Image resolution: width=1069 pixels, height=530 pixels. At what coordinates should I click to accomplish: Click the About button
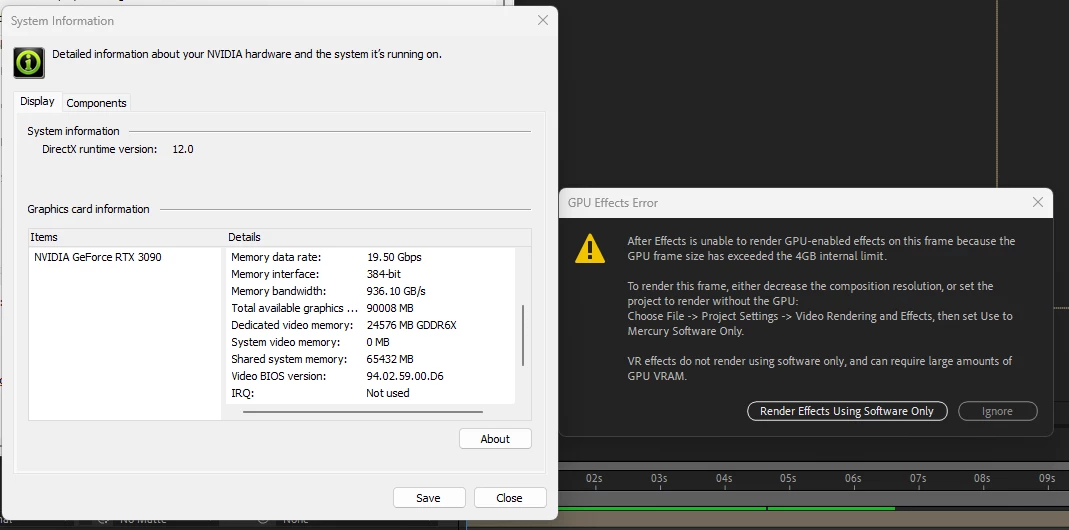pos(495,439)
